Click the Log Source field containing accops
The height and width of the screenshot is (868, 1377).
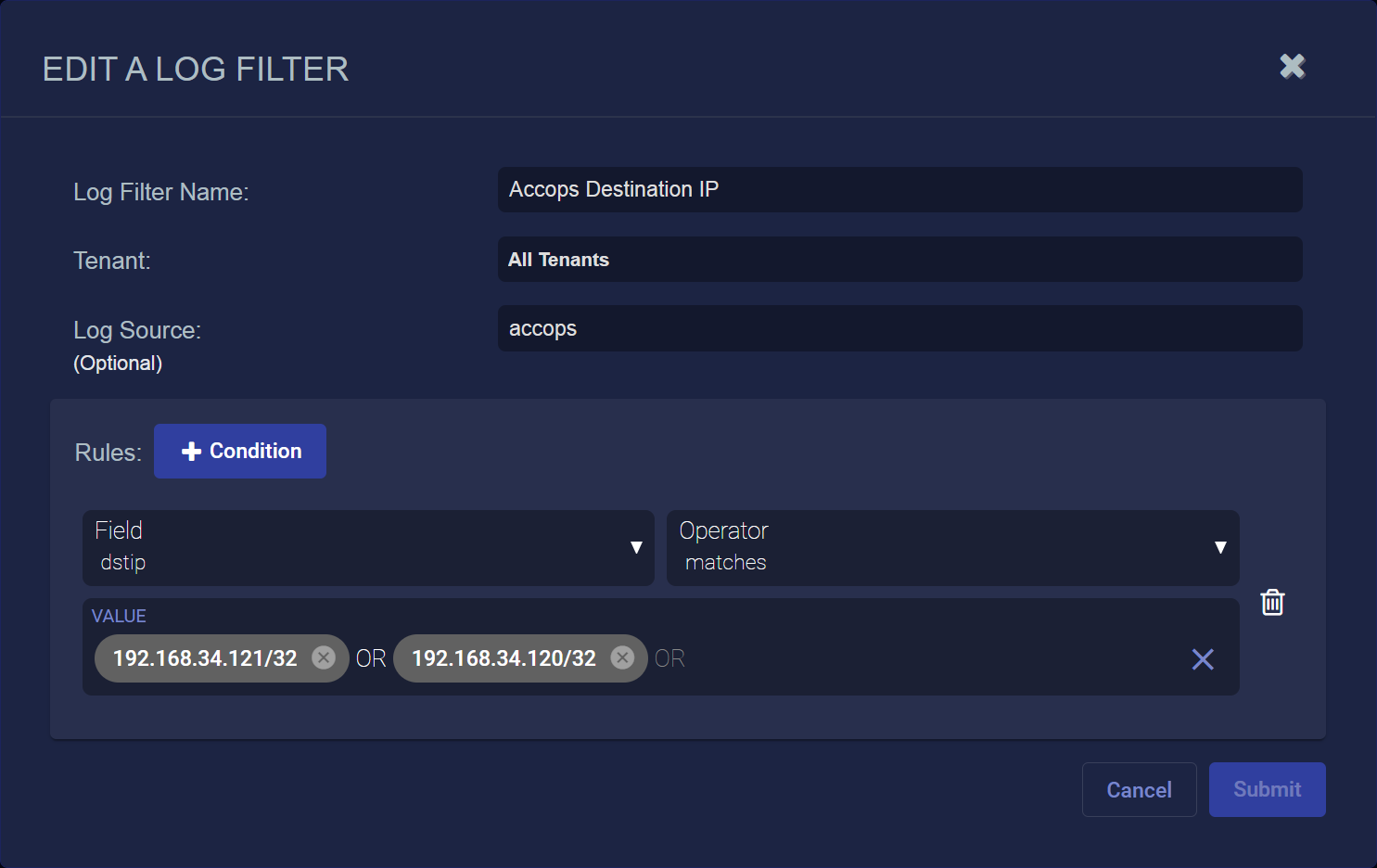point(899,329)
